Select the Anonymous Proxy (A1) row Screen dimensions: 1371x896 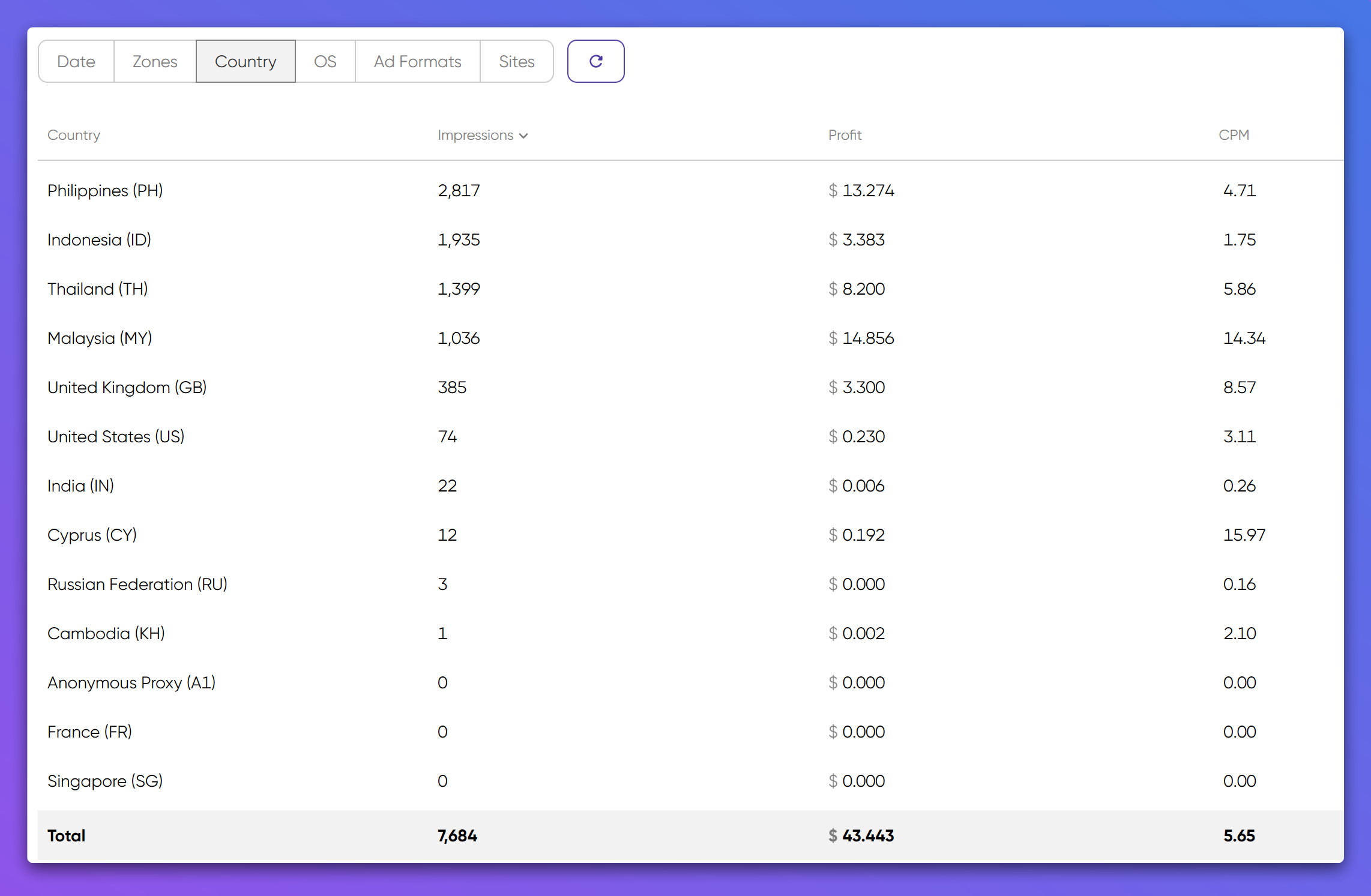(131, 682)
